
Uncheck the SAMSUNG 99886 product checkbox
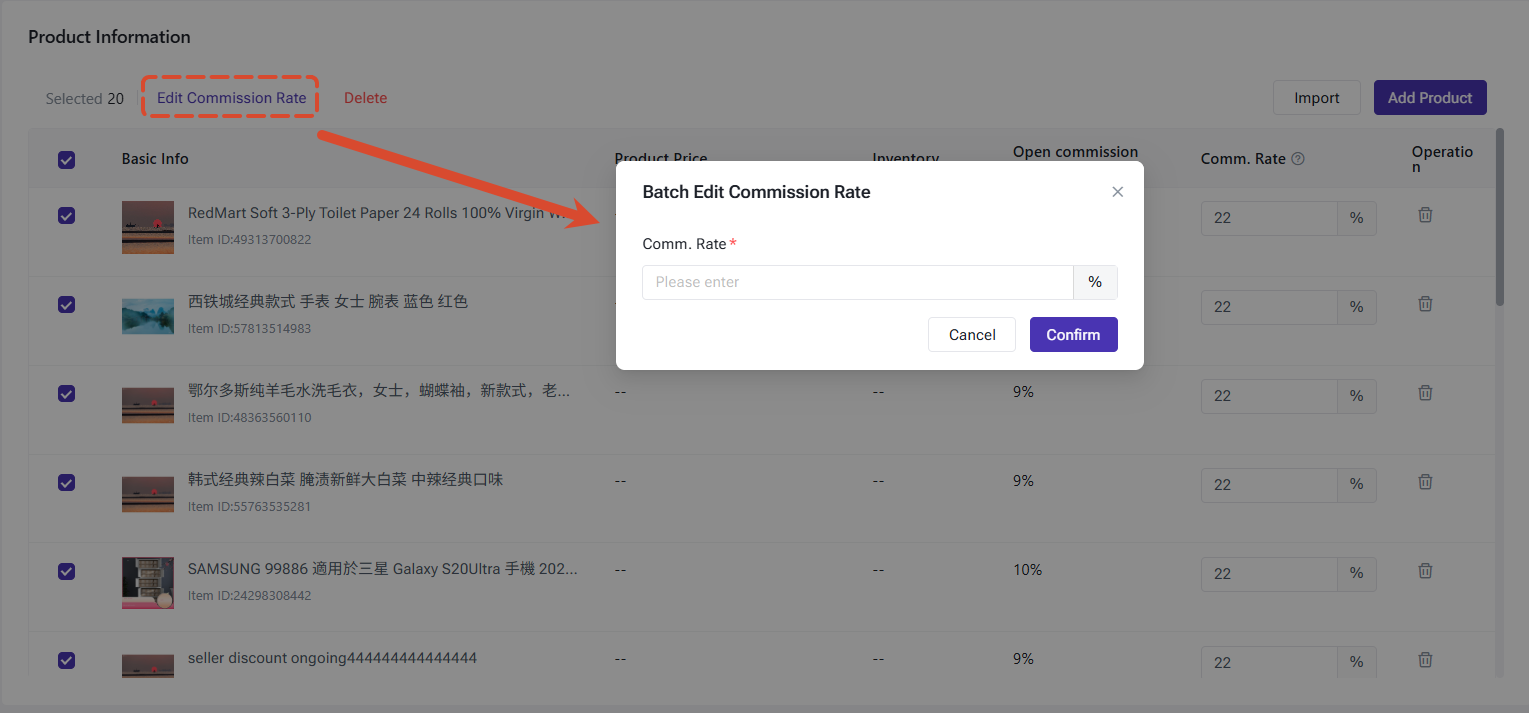tap(66, 571)
